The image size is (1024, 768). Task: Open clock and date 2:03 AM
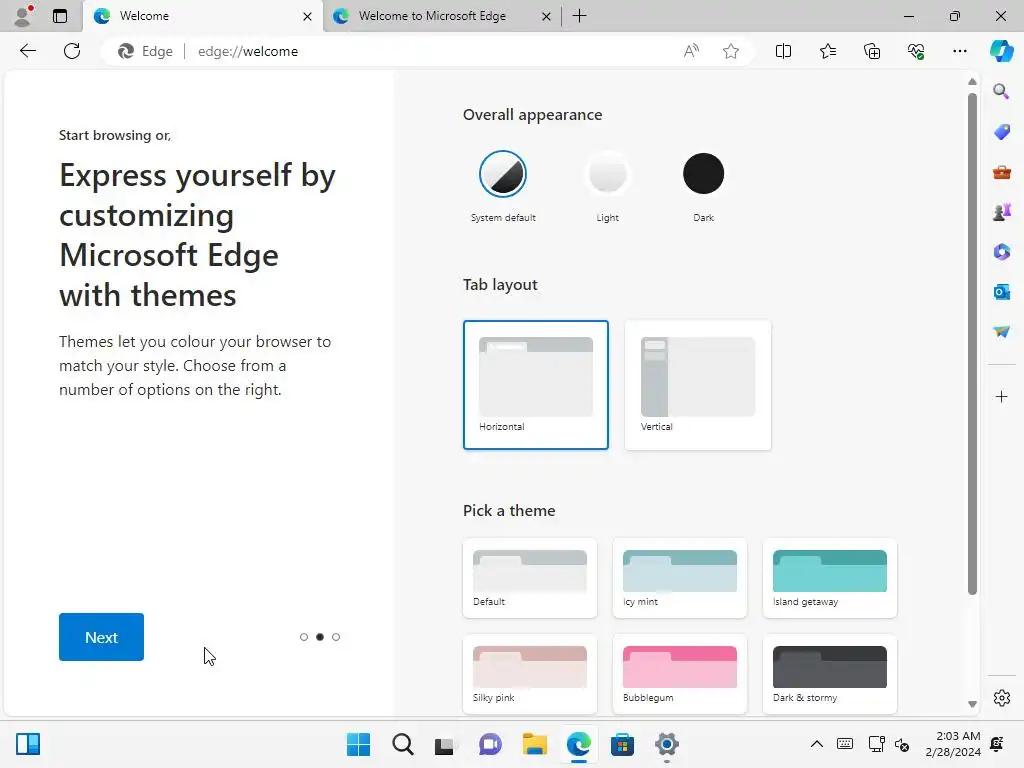tap(953, 744)
